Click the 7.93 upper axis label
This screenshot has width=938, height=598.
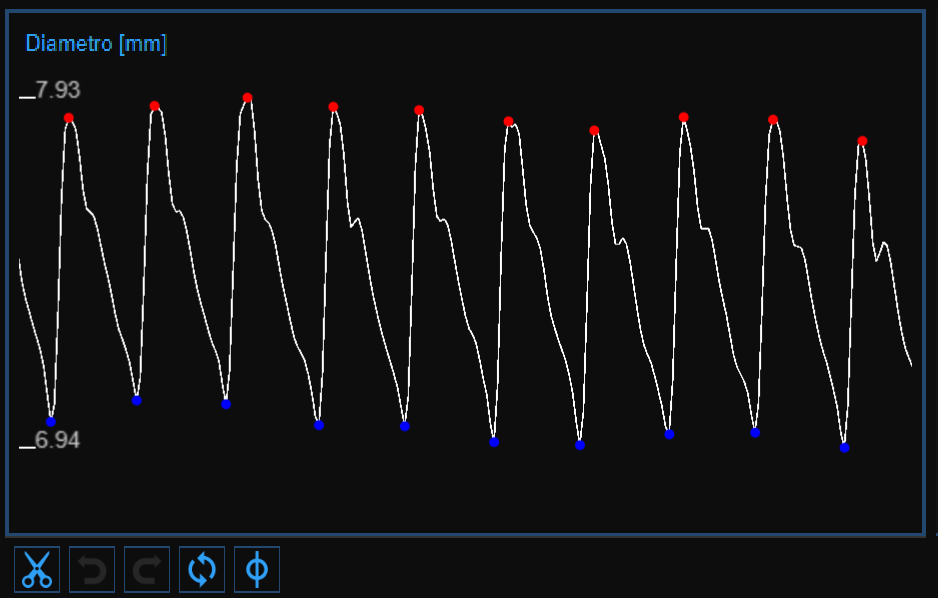point(57,91)
